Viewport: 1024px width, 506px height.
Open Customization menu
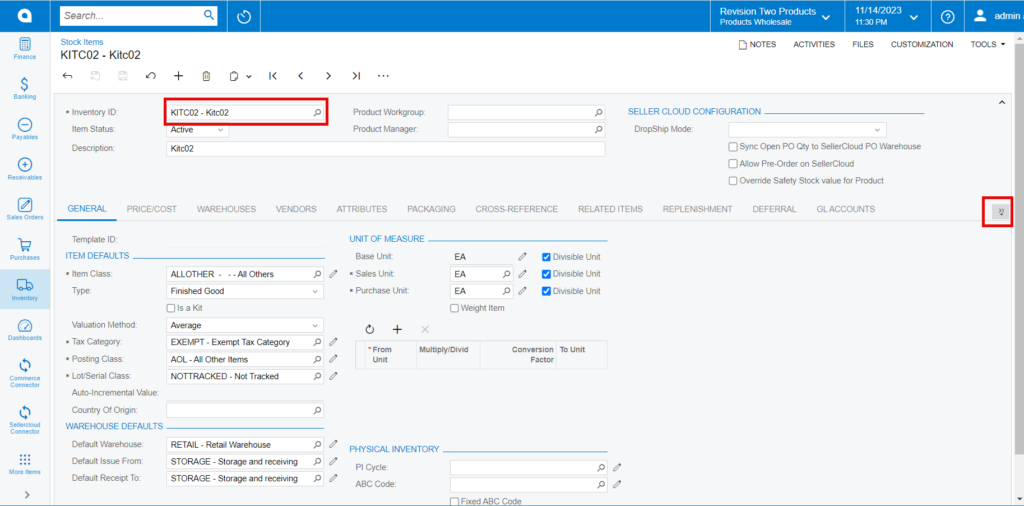tap(922, 44)
